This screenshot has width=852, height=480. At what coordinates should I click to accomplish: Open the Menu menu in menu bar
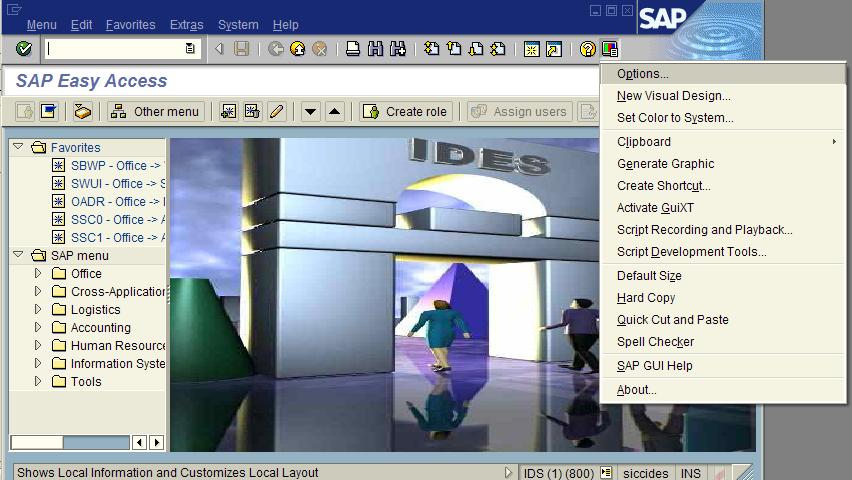(41, 25)
